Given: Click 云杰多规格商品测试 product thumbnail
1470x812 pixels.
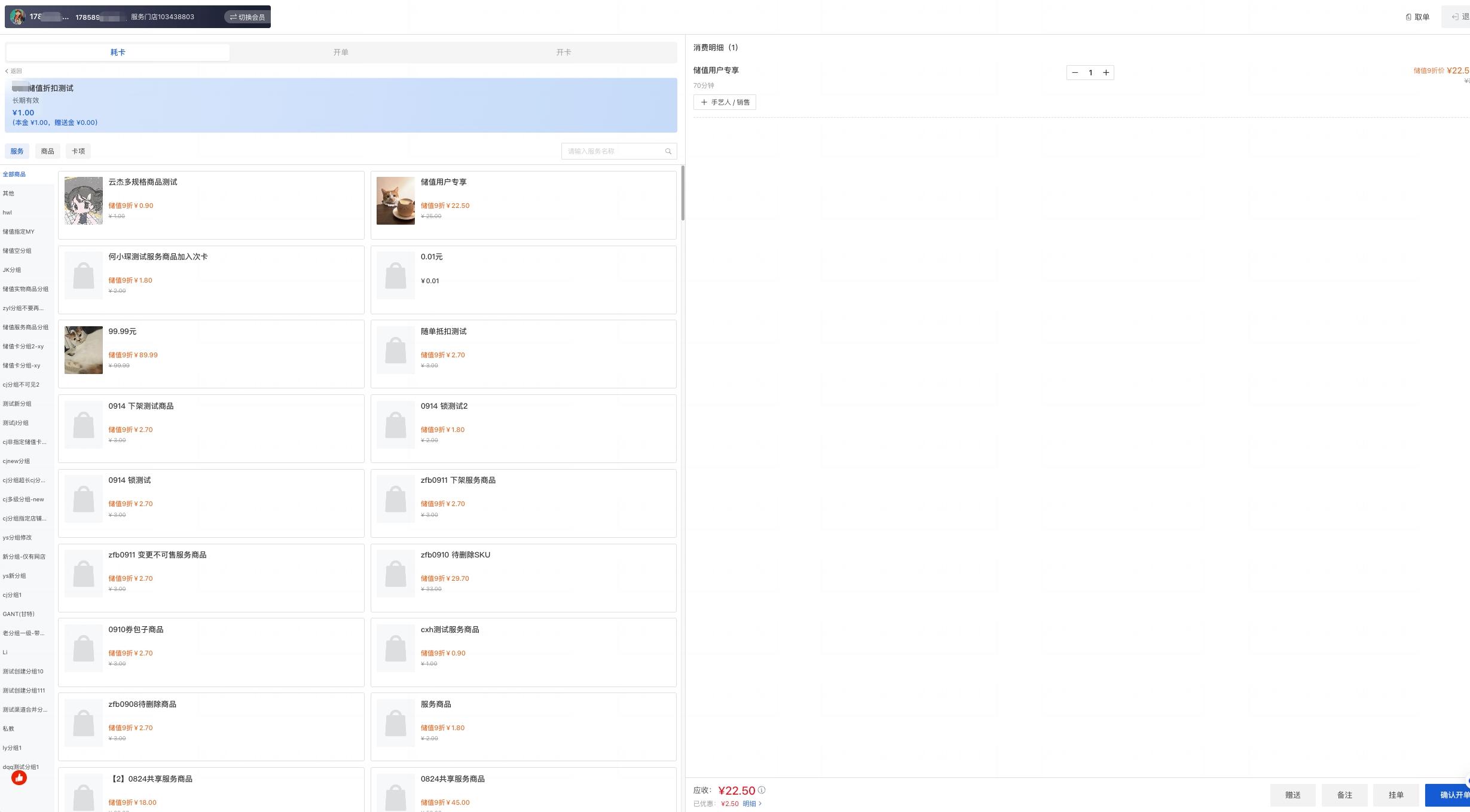Looking at the screenshot, I should click(x=84, y=201).
